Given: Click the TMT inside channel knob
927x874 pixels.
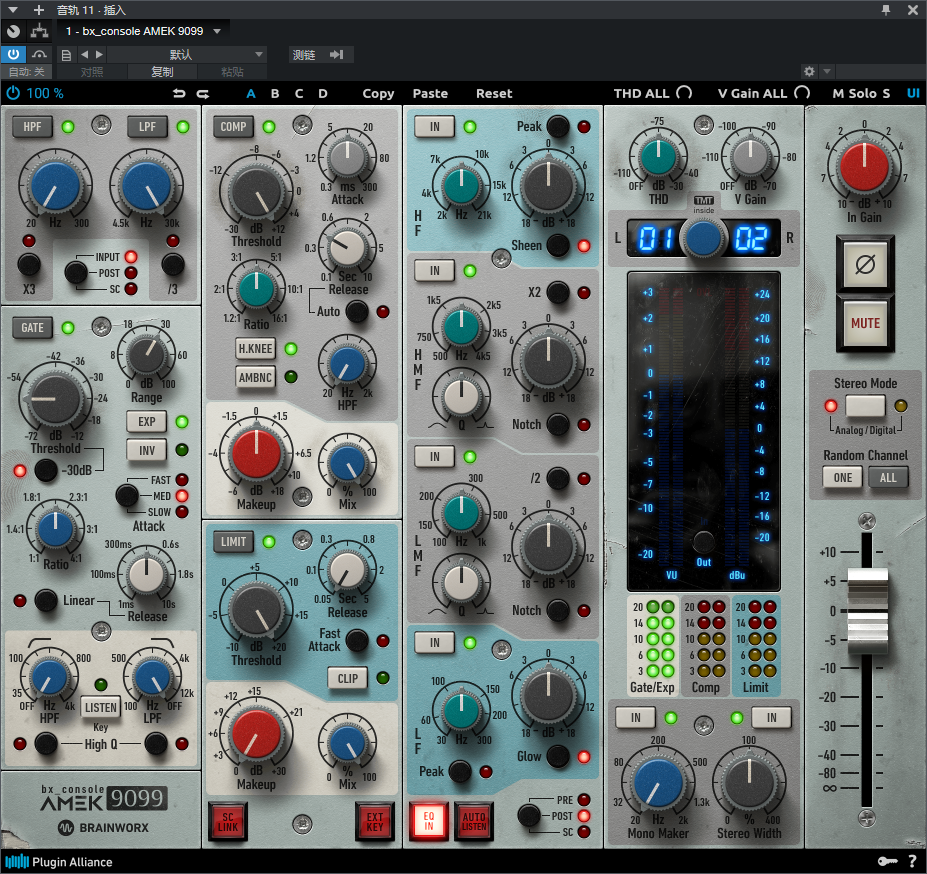Looking at the screenshot, I should (x=704, y=238).
